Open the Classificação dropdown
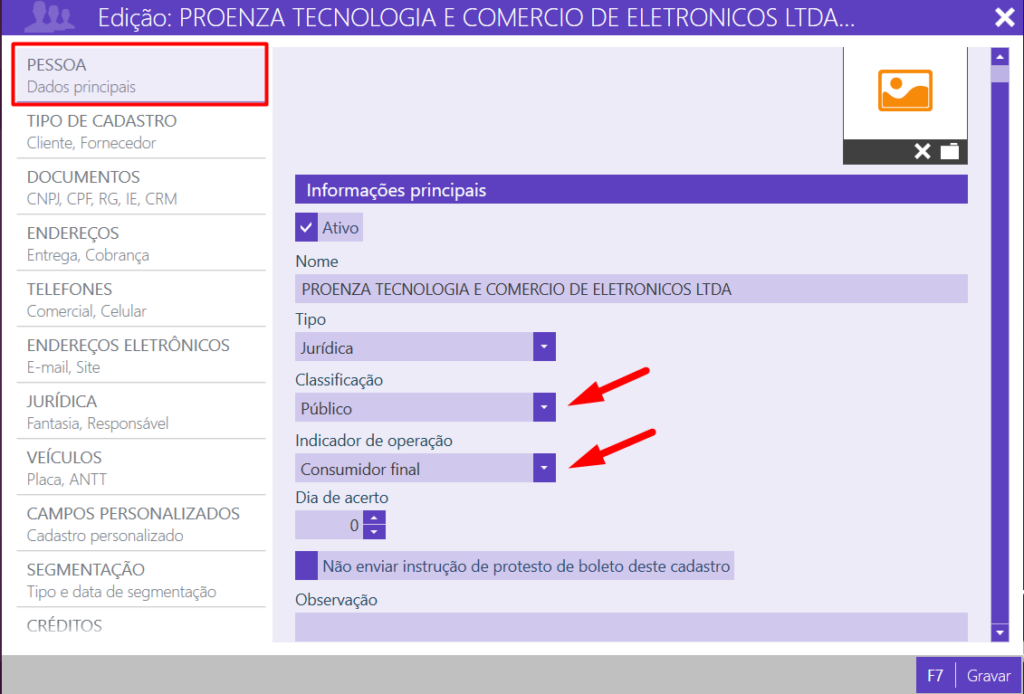The height and width of the screenshot is (694, 1024). pyautogui.click(x=543, y=407)
